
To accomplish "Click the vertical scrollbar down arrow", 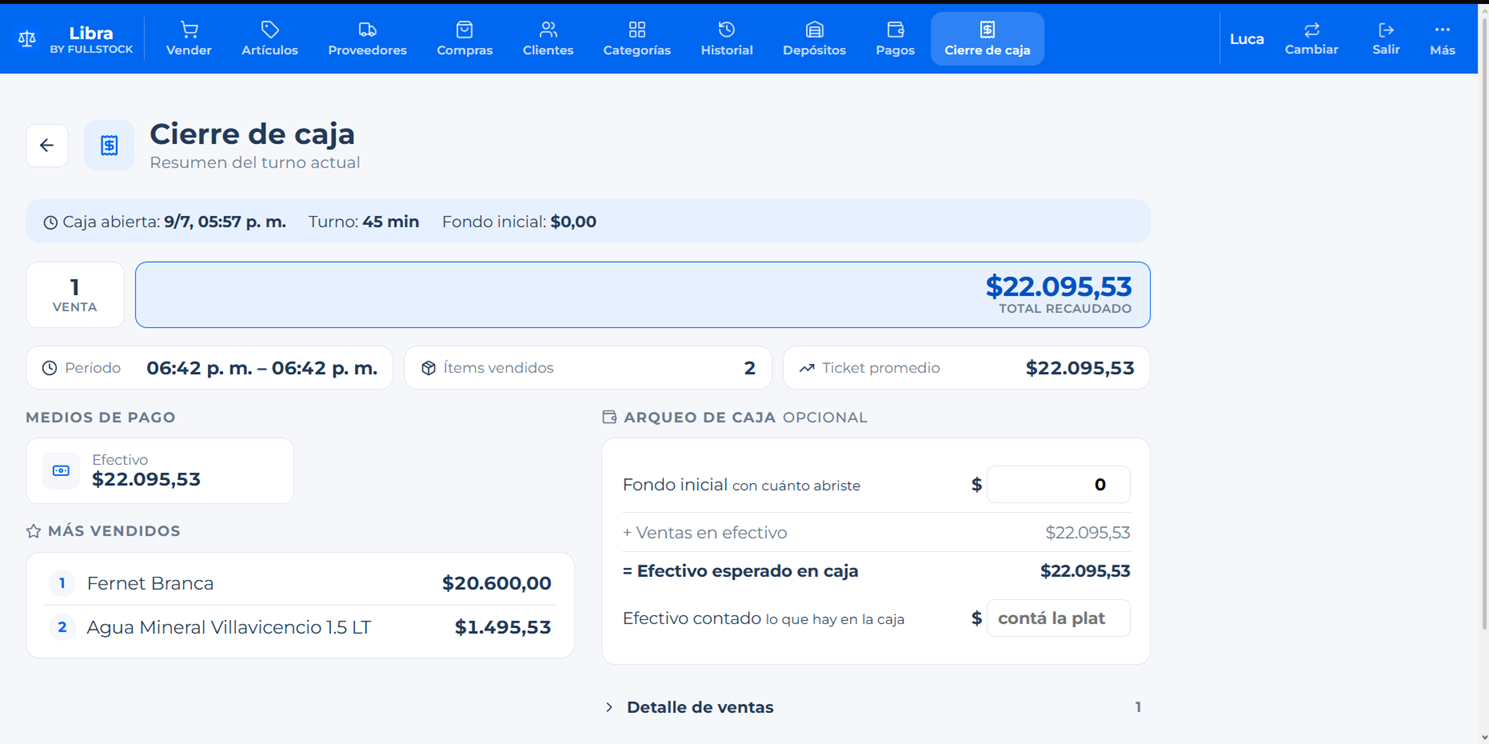I will coord(1483,737).
